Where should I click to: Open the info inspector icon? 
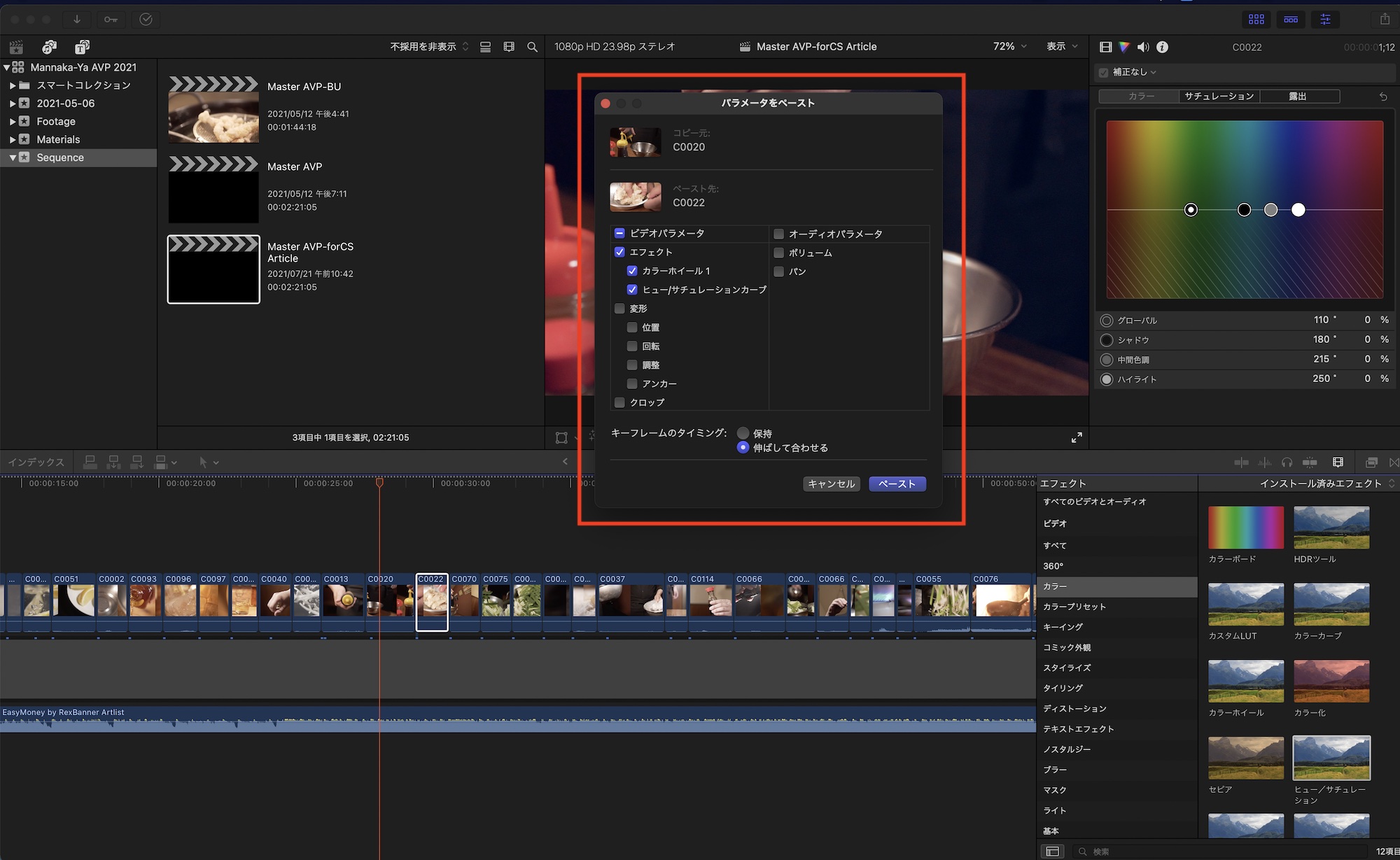click(x=1163, y=47)
